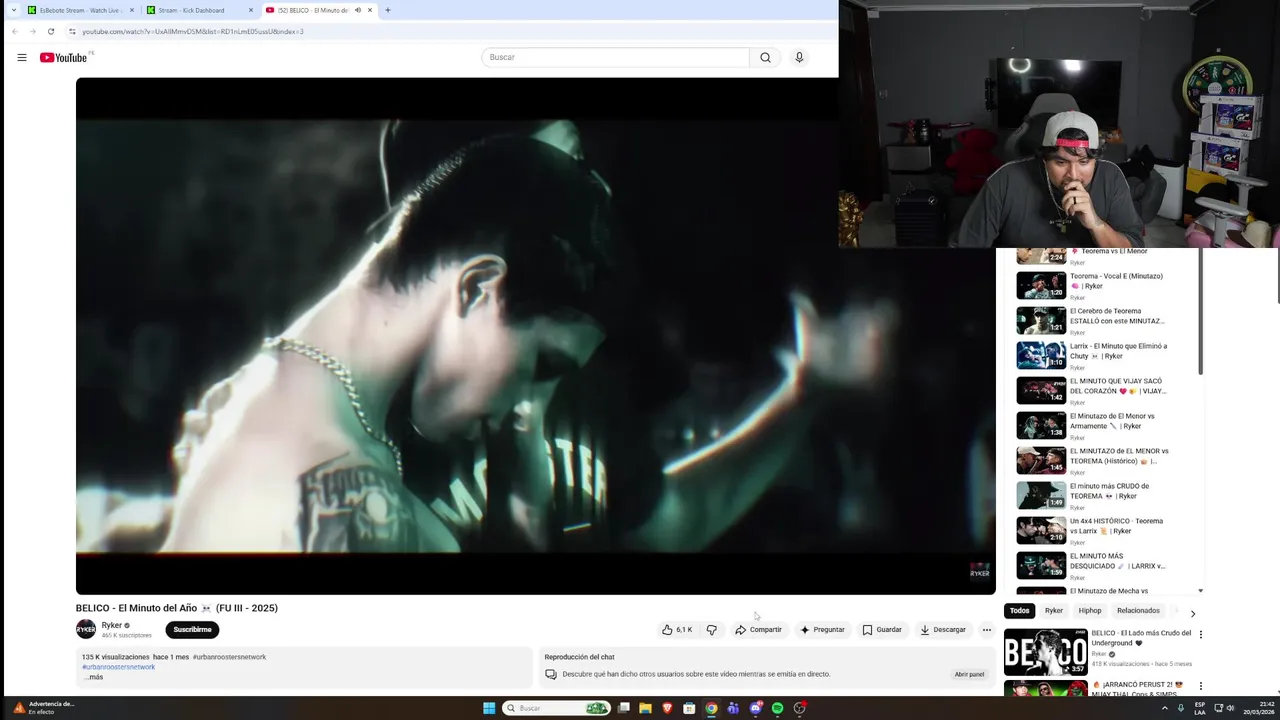Image resolution: width=1280 pixels, height=720 pixels.
Task: Open BELICO - El Lado más Crudo thumbnail
Action: tap(1045, 652)
